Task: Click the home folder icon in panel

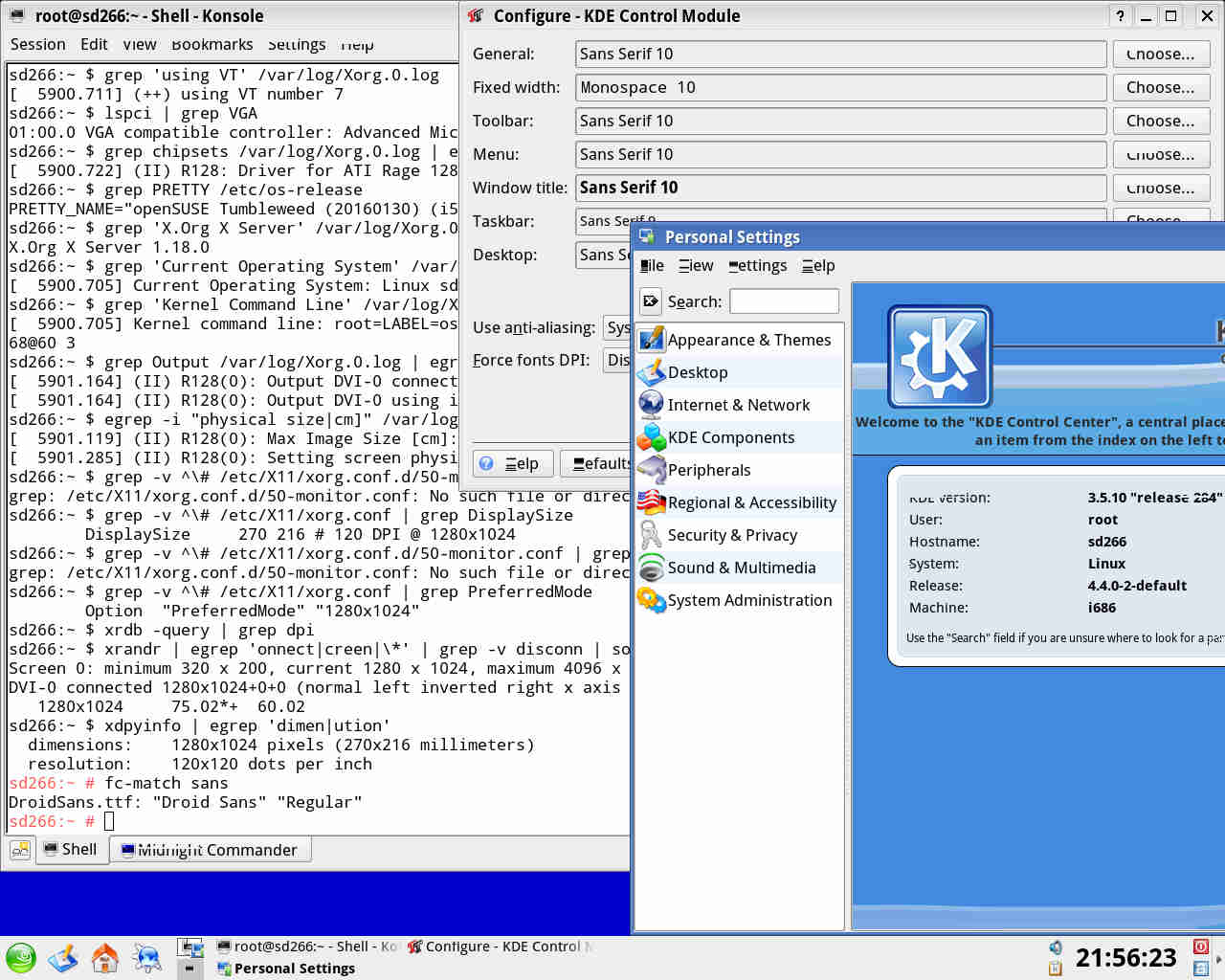Action: coord(104,957)
